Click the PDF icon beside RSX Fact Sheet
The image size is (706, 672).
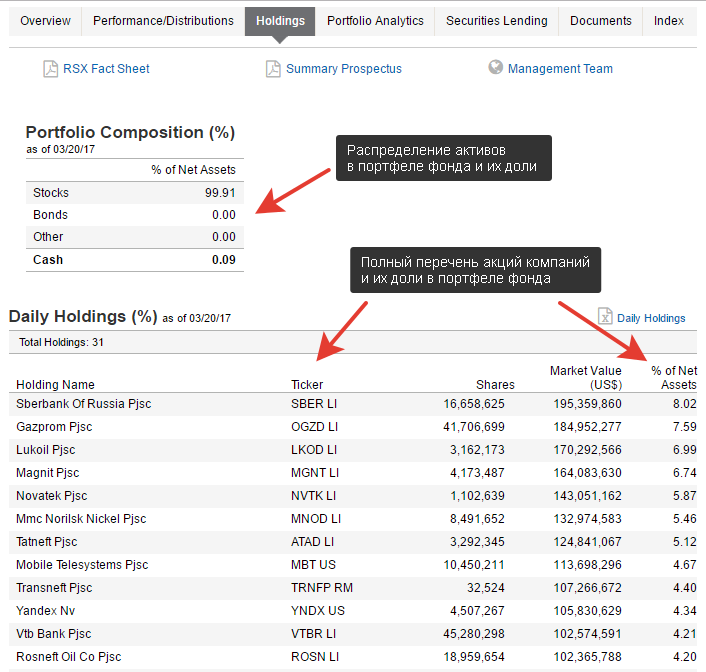pos(50,69)
